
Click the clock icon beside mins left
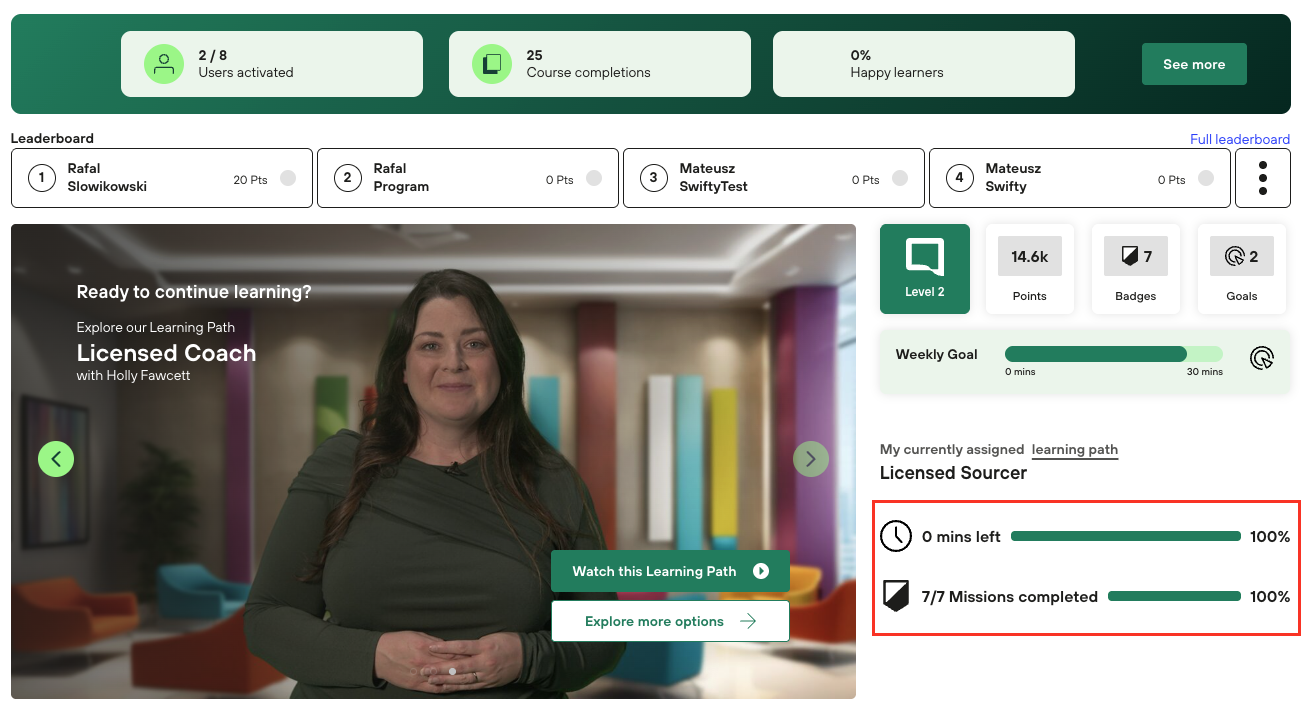(896, 537)
